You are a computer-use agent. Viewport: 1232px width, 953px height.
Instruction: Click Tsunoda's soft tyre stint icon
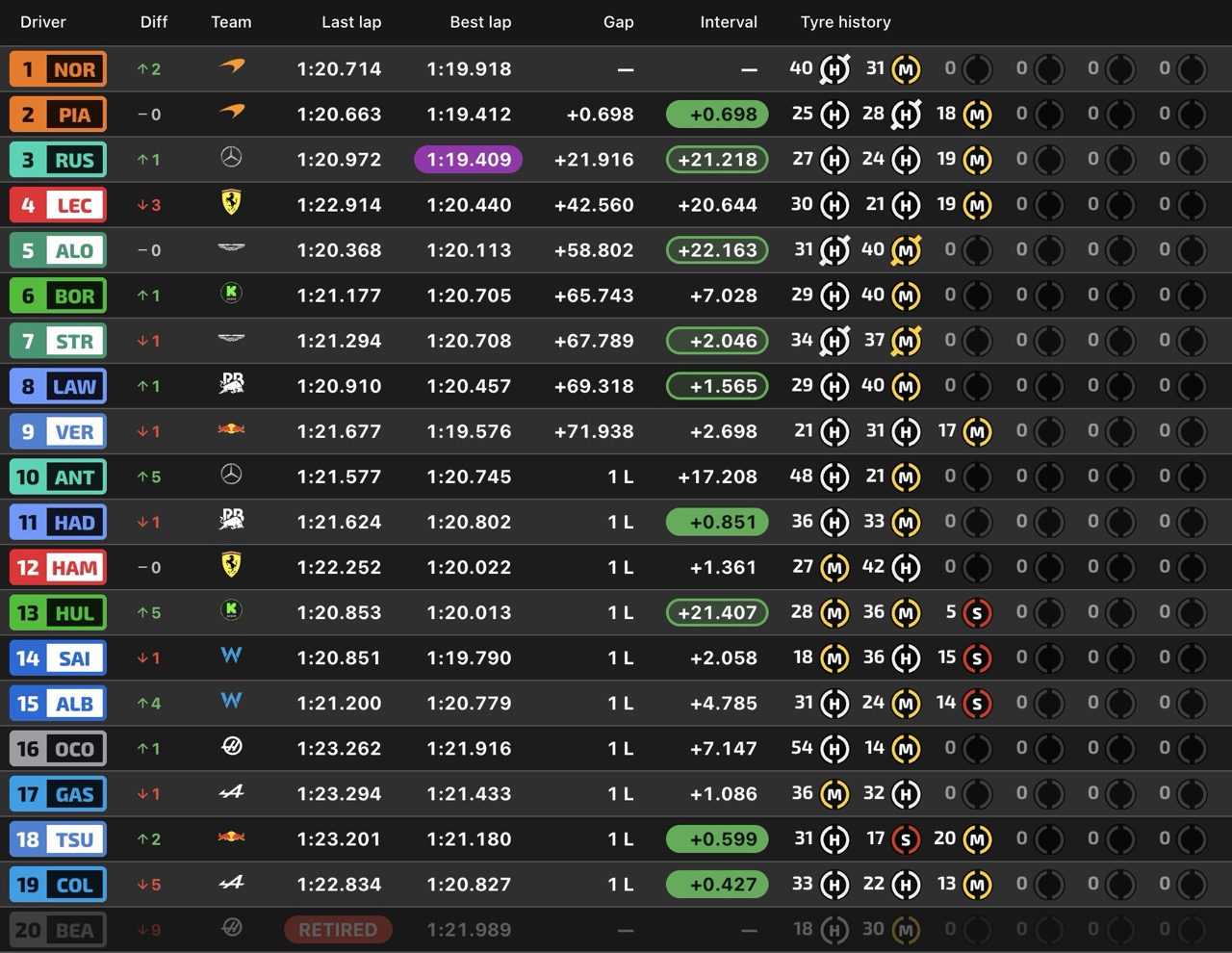(906, 838)
